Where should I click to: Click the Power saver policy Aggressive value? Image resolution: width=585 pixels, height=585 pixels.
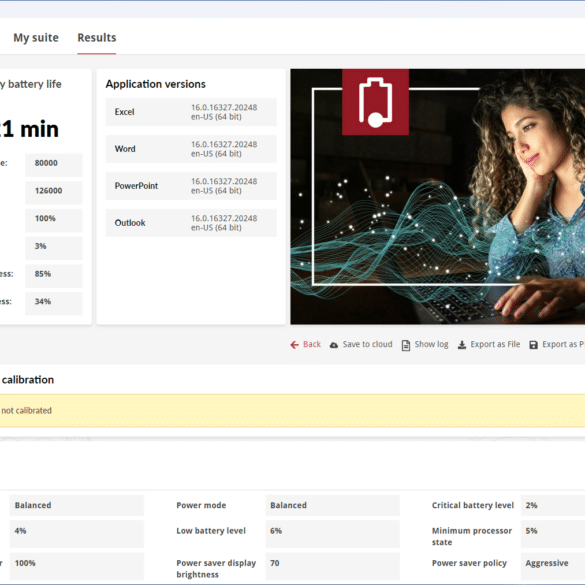553,567
